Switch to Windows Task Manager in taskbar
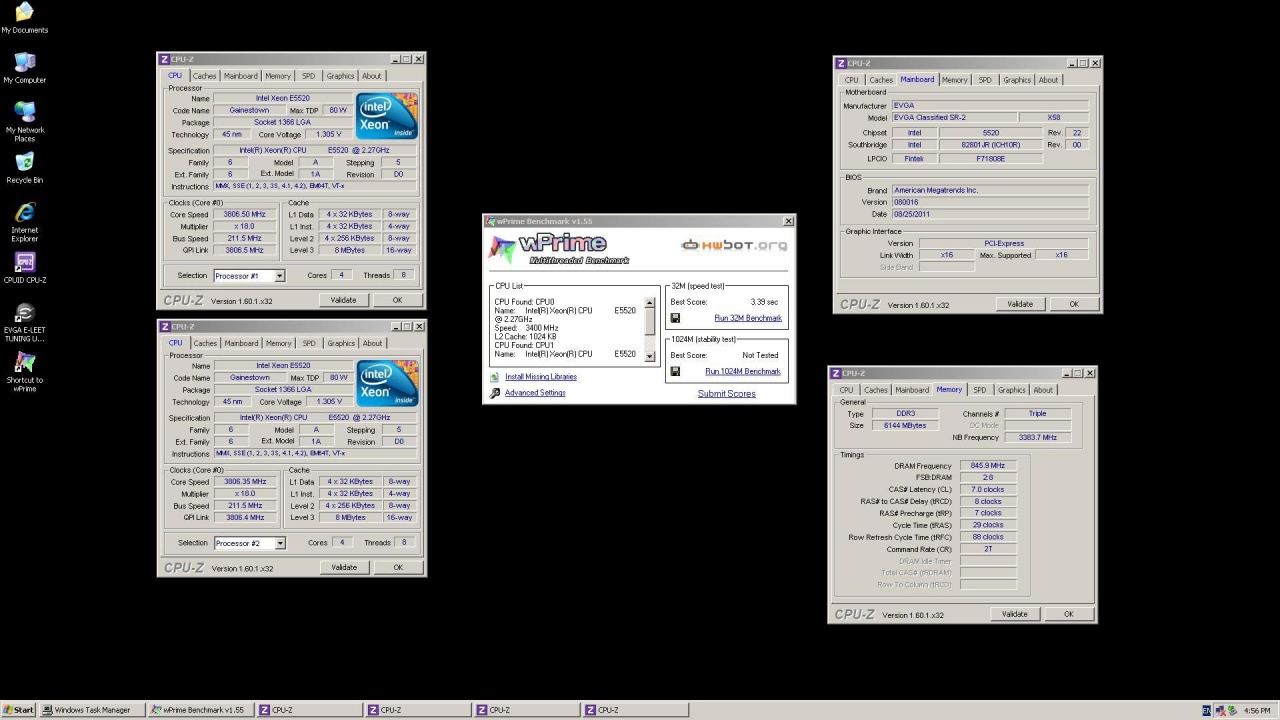This screenshot has height=720, width=1280. click(x=92, y=710)
